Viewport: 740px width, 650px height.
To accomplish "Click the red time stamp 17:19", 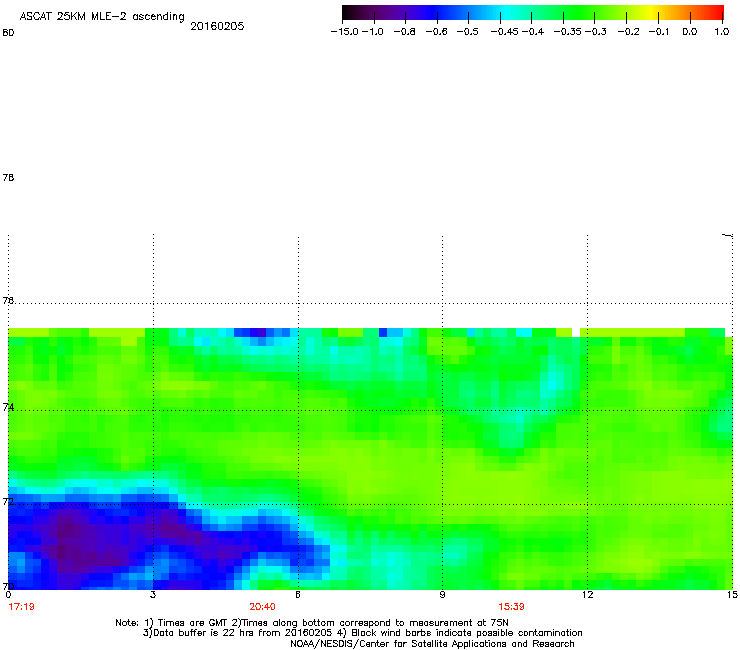I will pyautogui.click(x=21, y=607).
